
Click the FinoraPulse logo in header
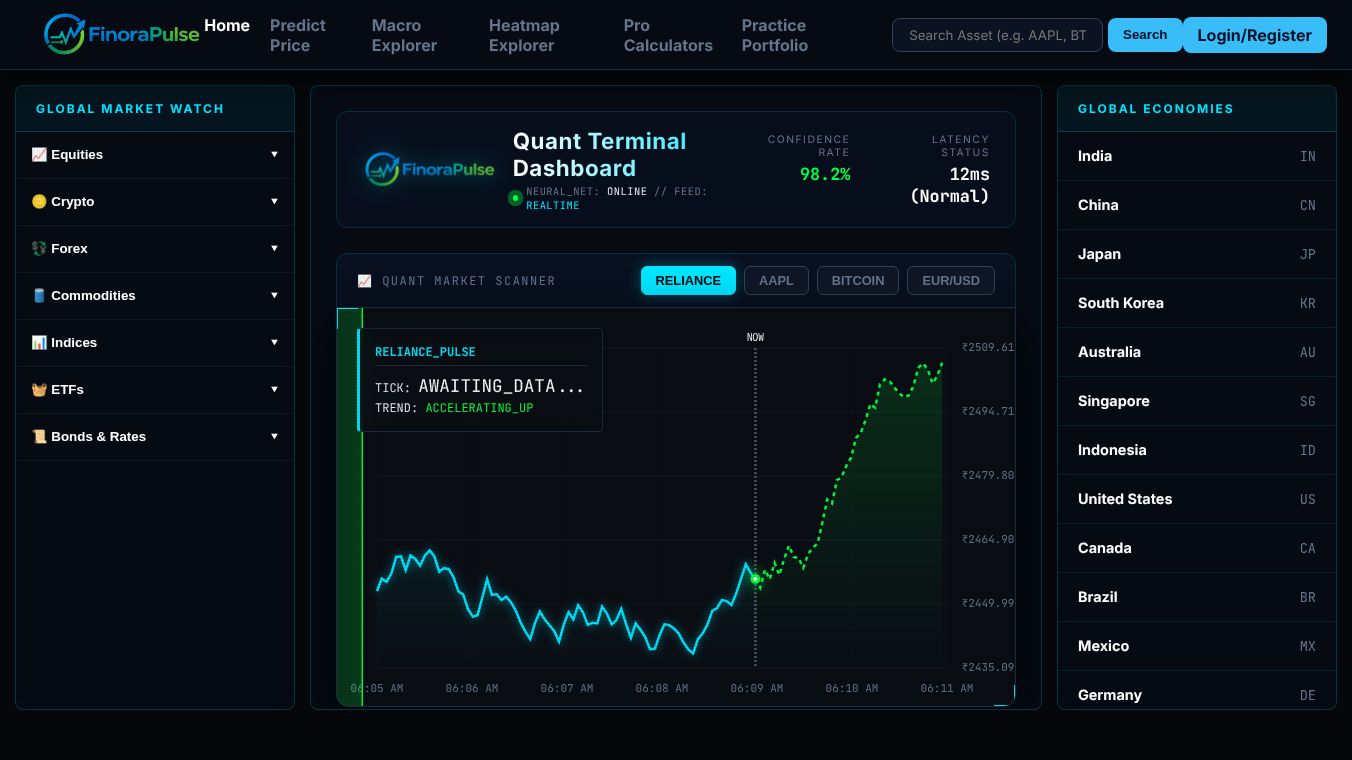point(122,34)
